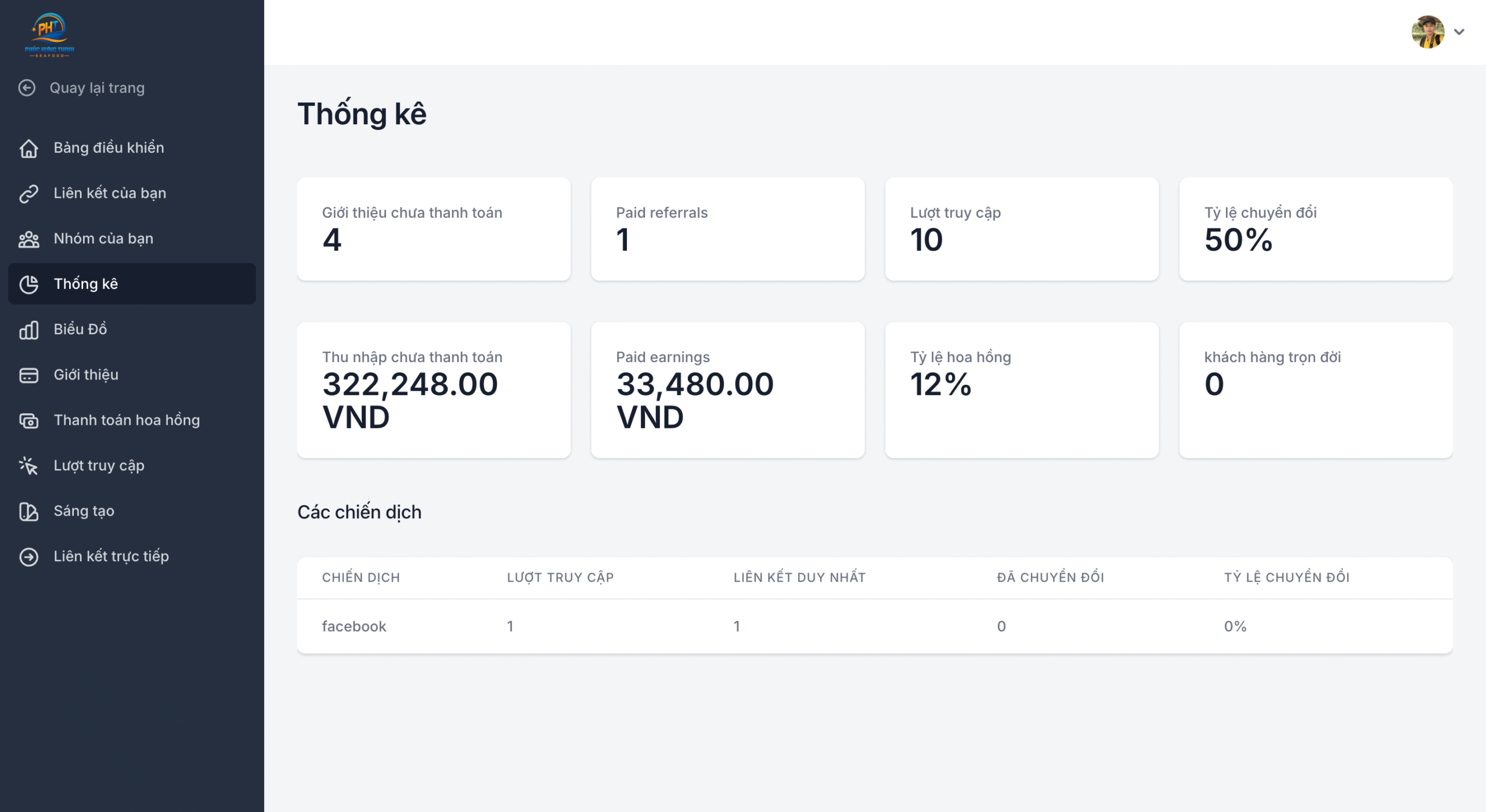The height and width of the screenshot is (812, 1486).
Task: Click the people group icon for Nhóm
Action: pyautogui.click(x=28, y=239)
